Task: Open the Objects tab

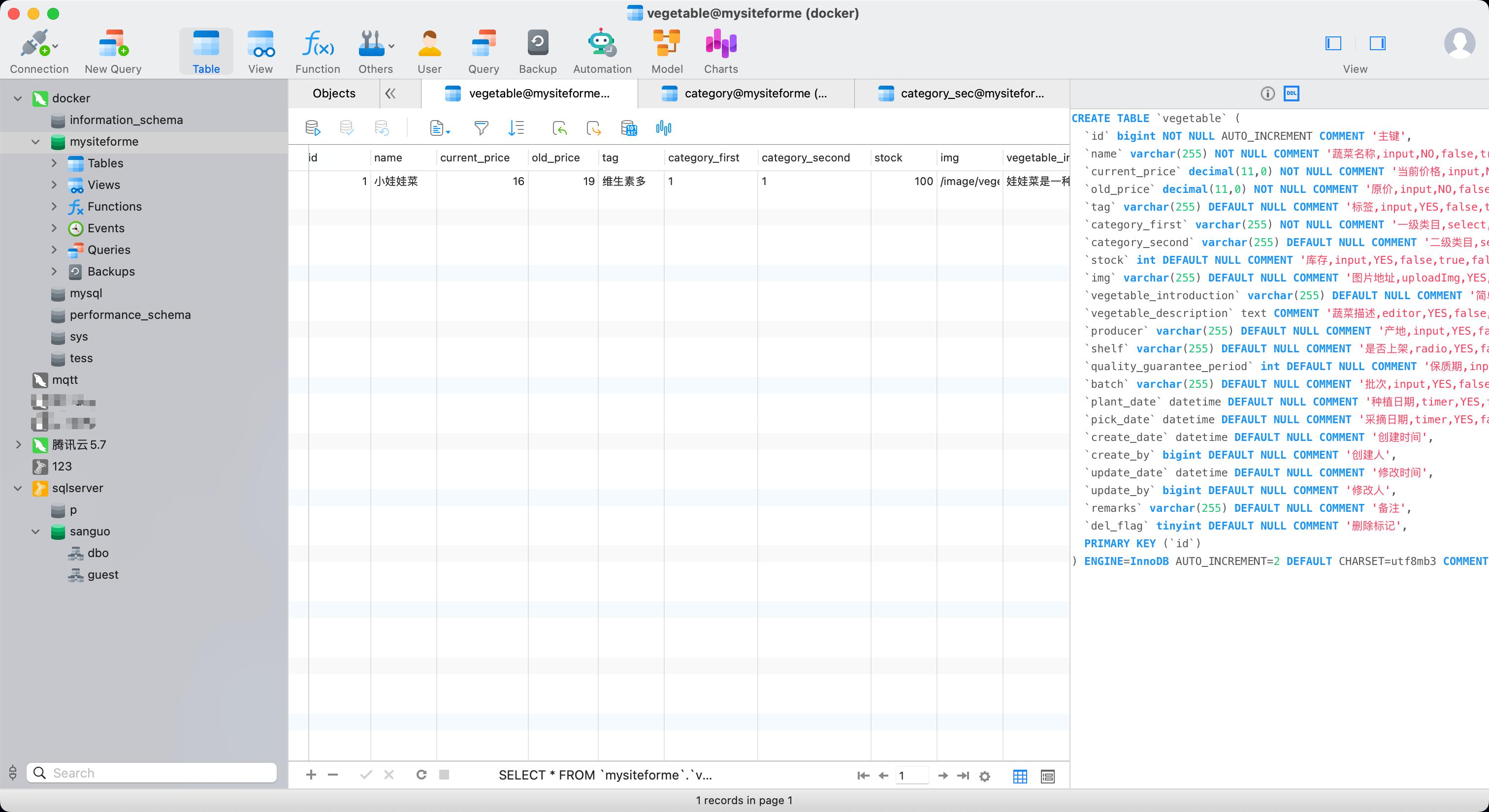Action: coord(333,94)
